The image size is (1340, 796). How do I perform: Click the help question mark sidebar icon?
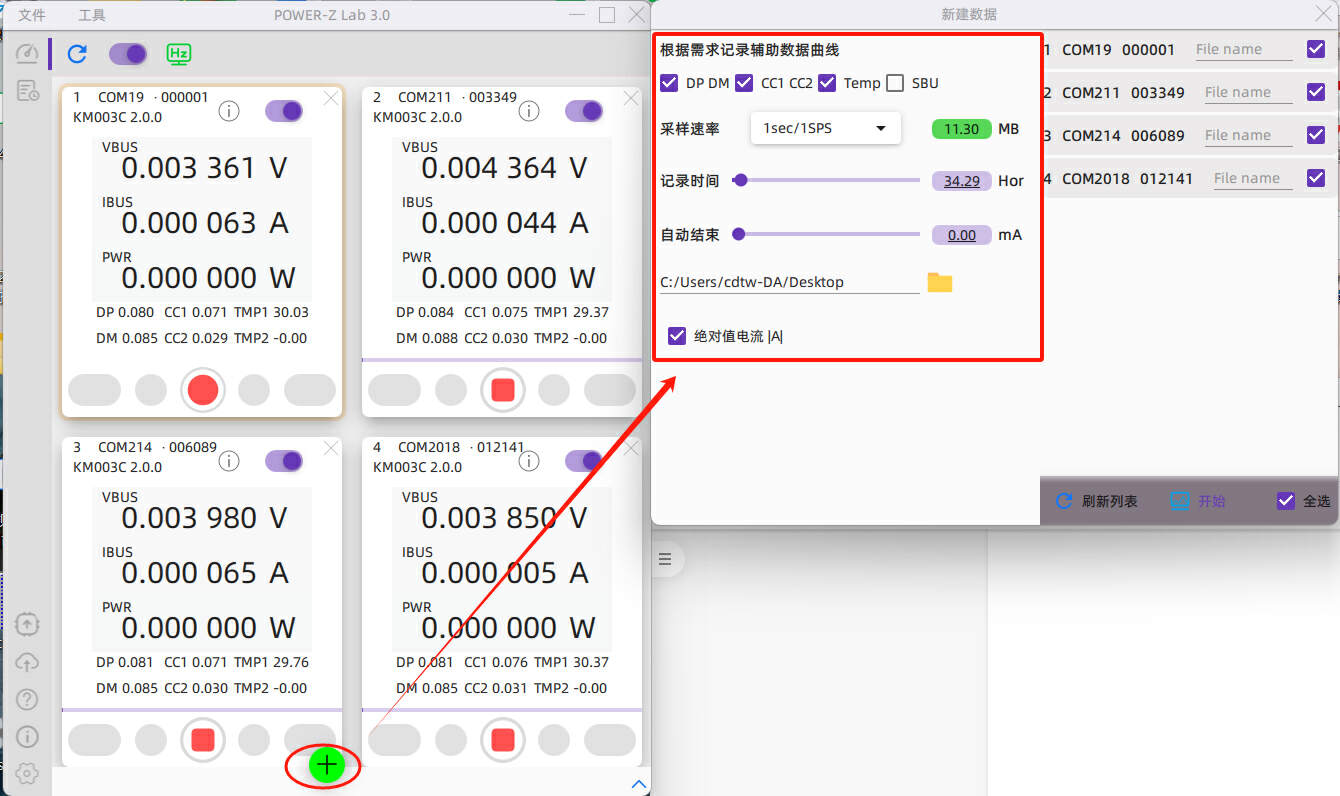(27, 699)
